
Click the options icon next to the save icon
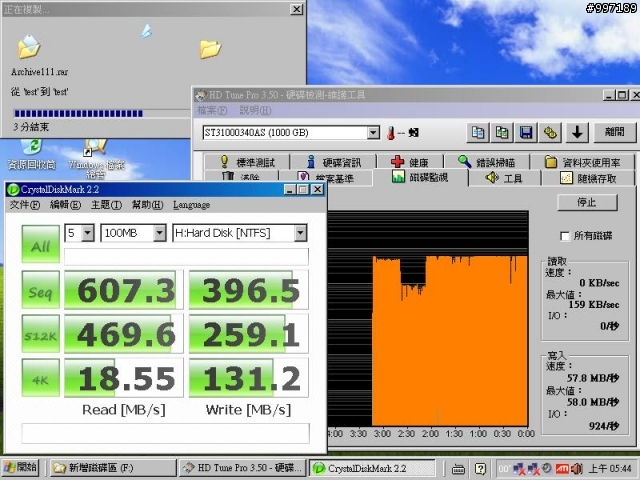point(550,132)
